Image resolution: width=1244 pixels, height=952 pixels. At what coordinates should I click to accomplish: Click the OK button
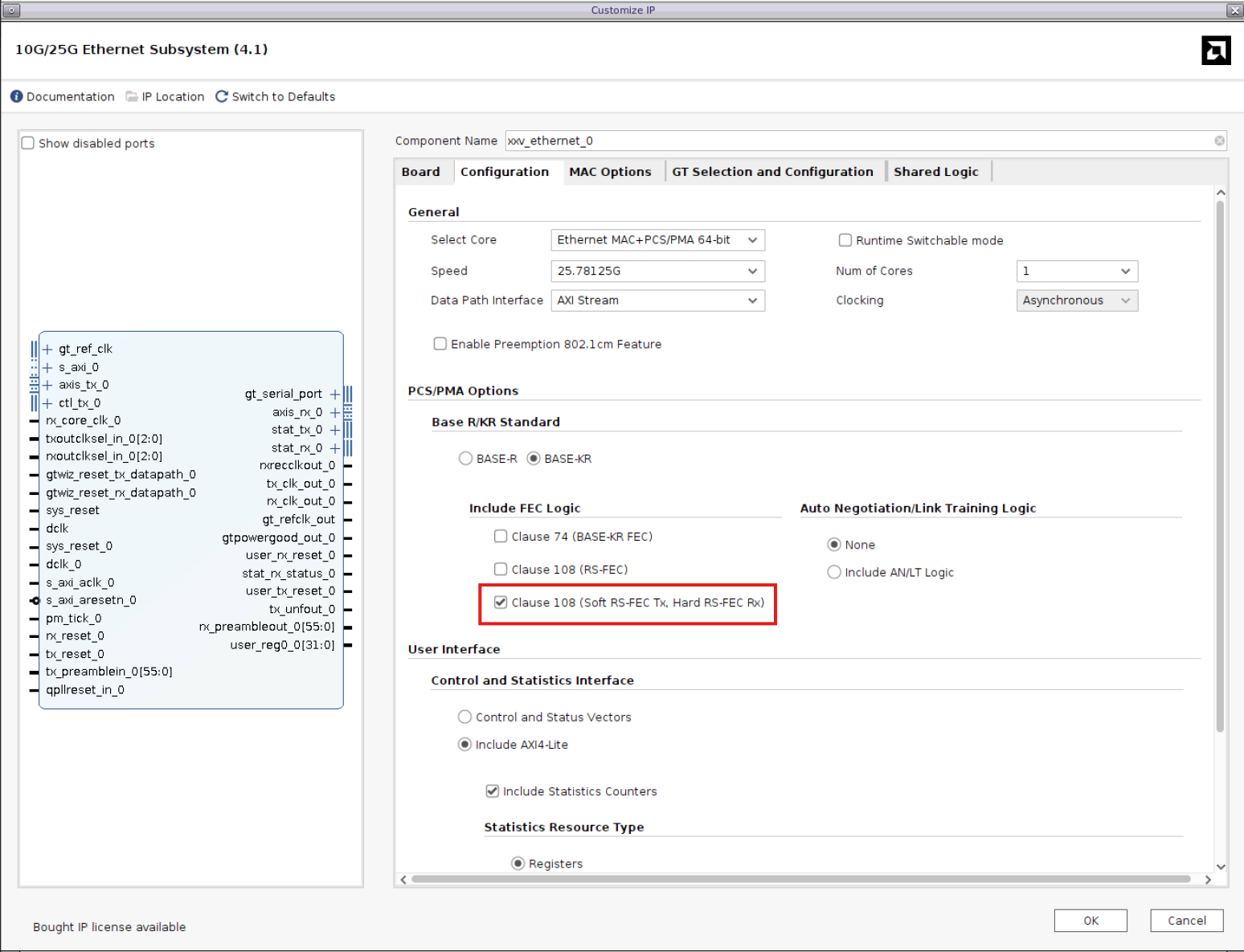click(x=1090, y=921)
